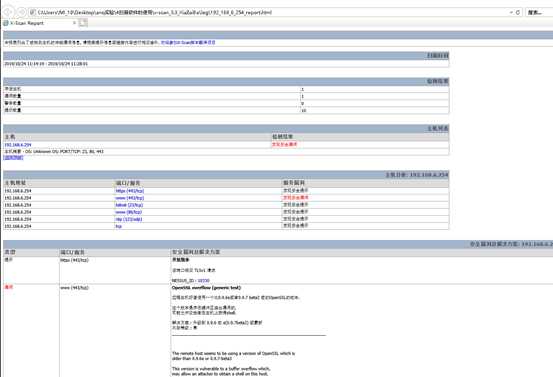Open the https (443/tcp) link in host analysis
The width and height of the screenshot is (553, 377).
[129, 191]
